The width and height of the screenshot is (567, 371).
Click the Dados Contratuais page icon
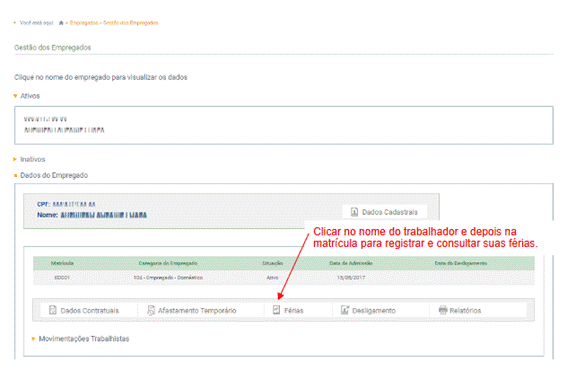pyautogui.click(x=53, y=310)
